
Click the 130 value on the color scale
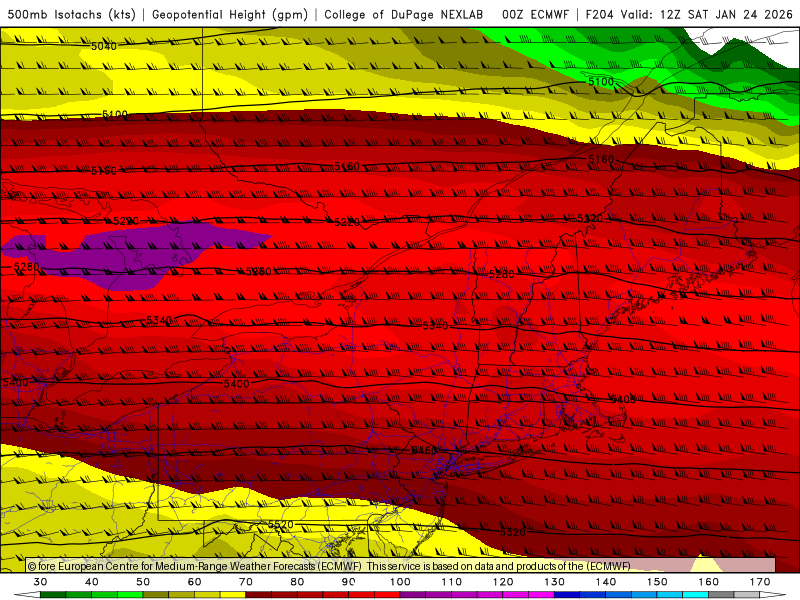(x=554, y=582)
